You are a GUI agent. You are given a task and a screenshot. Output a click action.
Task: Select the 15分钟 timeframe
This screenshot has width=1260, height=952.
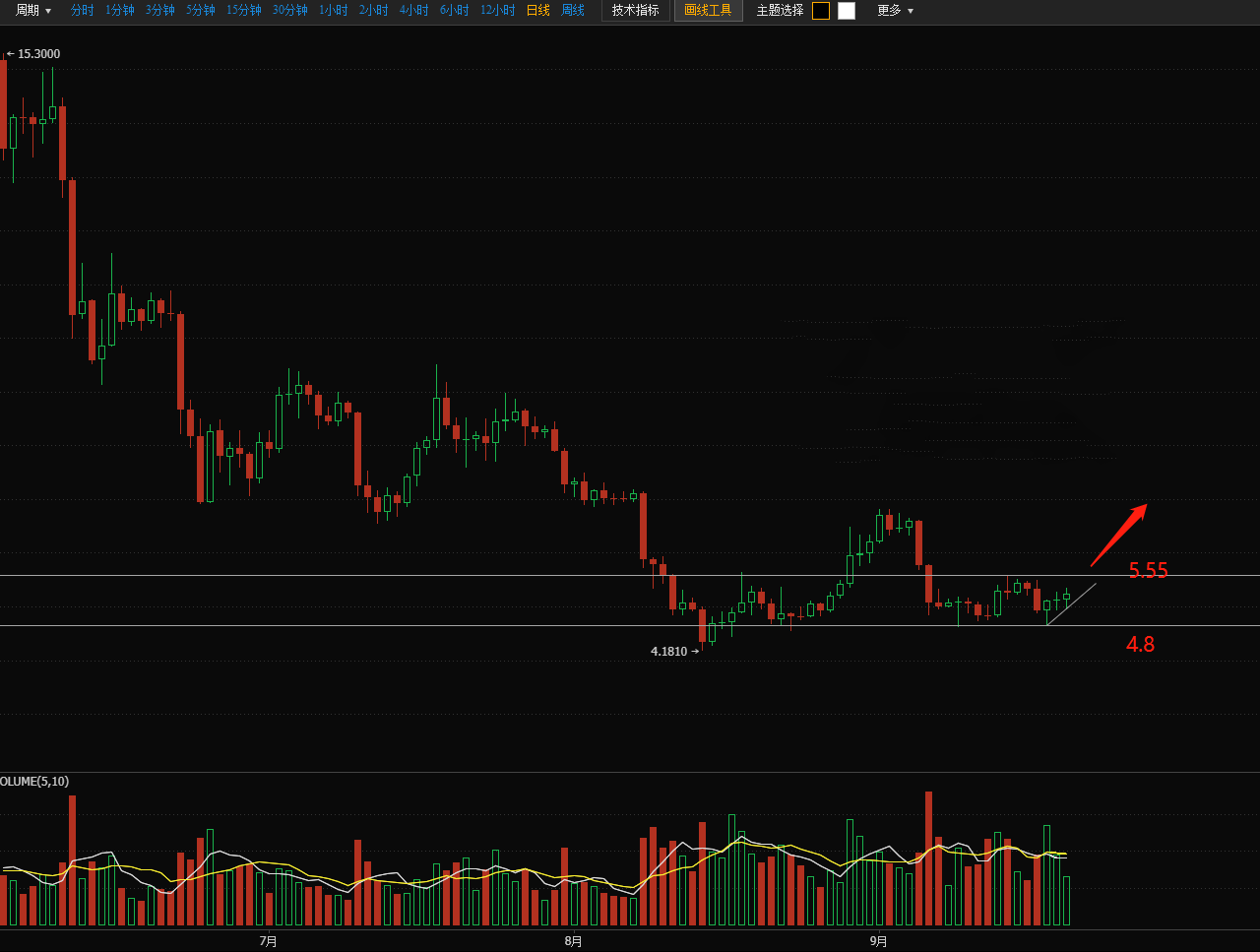click(244, 11)
